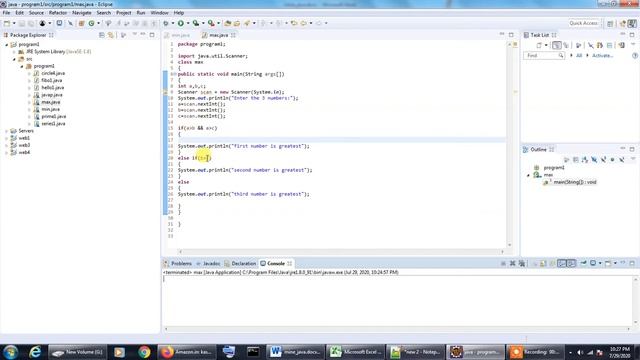The width and height of the screenshot is (640, 360).
Task: Open the Quick Access search field
Action: coord(584,23)
